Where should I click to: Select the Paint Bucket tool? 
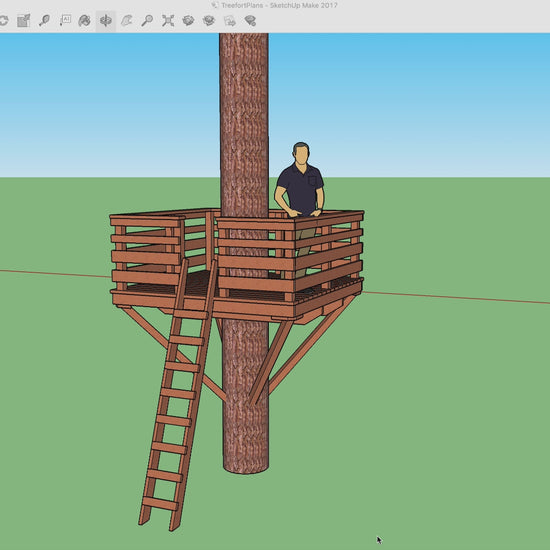click(85, 21)
